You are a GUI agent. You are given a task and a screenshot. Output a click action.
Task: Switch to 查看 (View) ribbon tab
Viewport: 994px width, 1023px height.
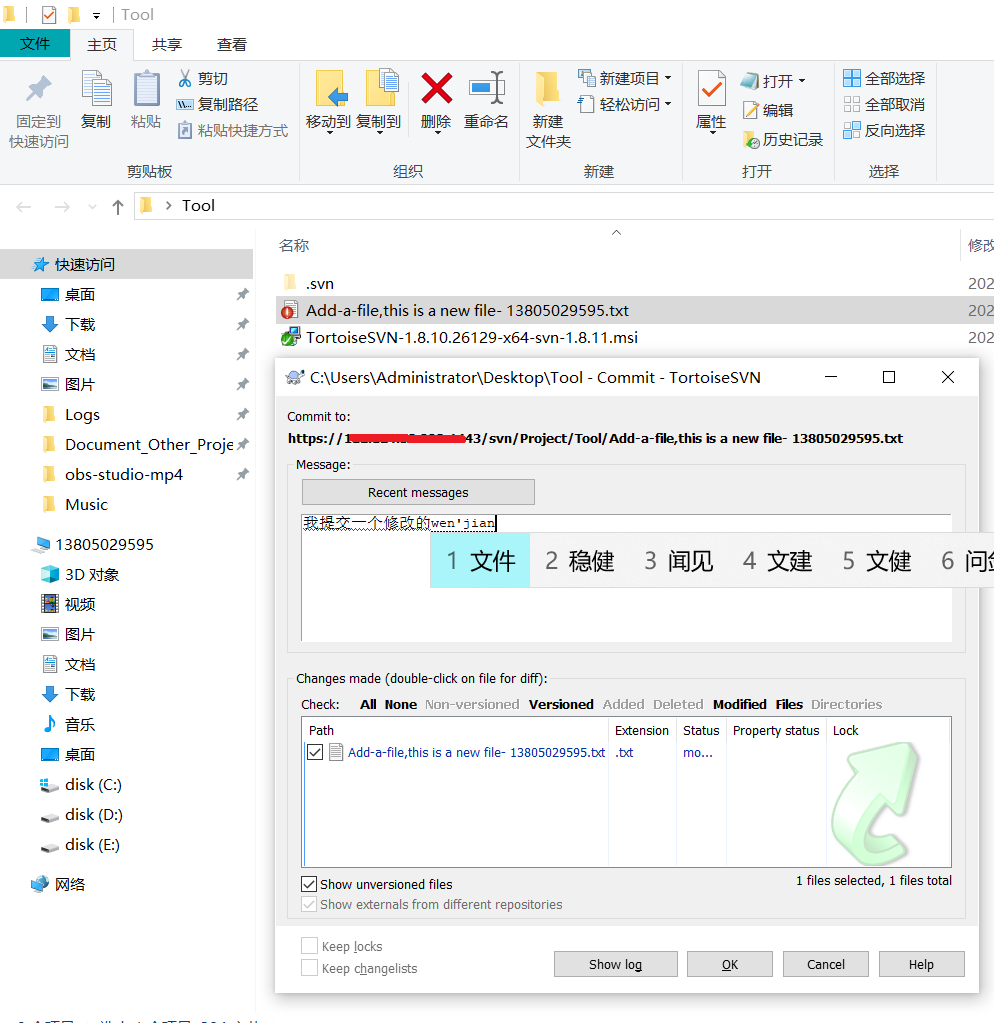click(x=232, y=44)
